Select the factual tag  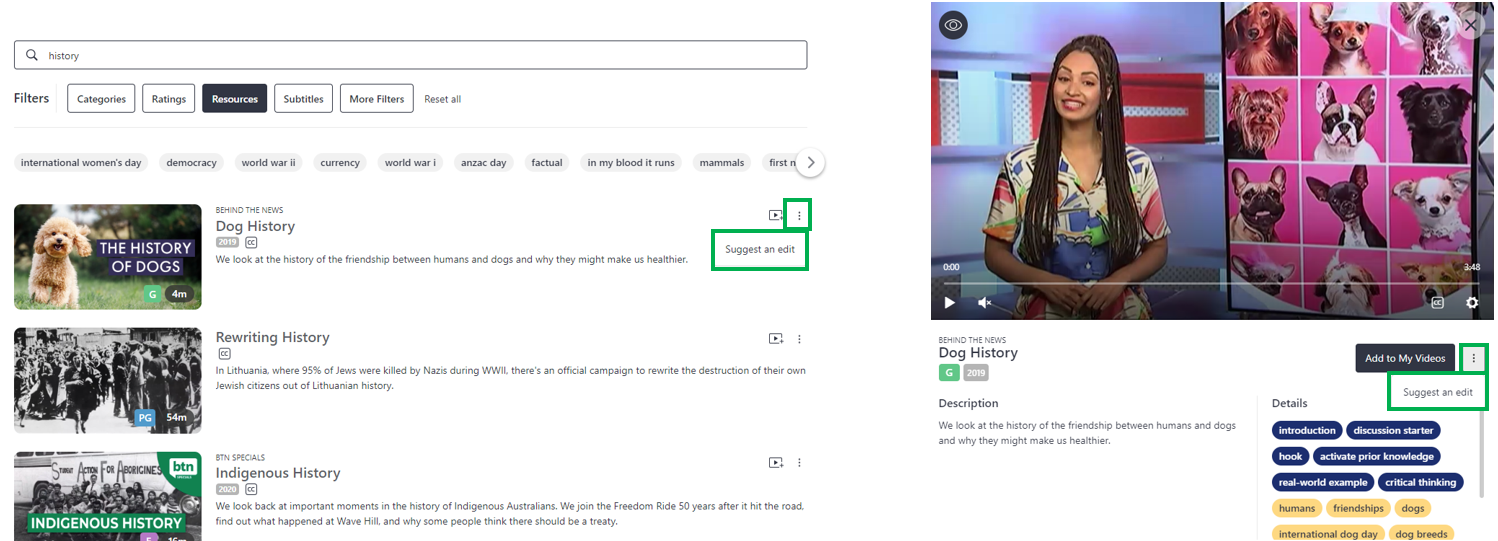[547, 162]
